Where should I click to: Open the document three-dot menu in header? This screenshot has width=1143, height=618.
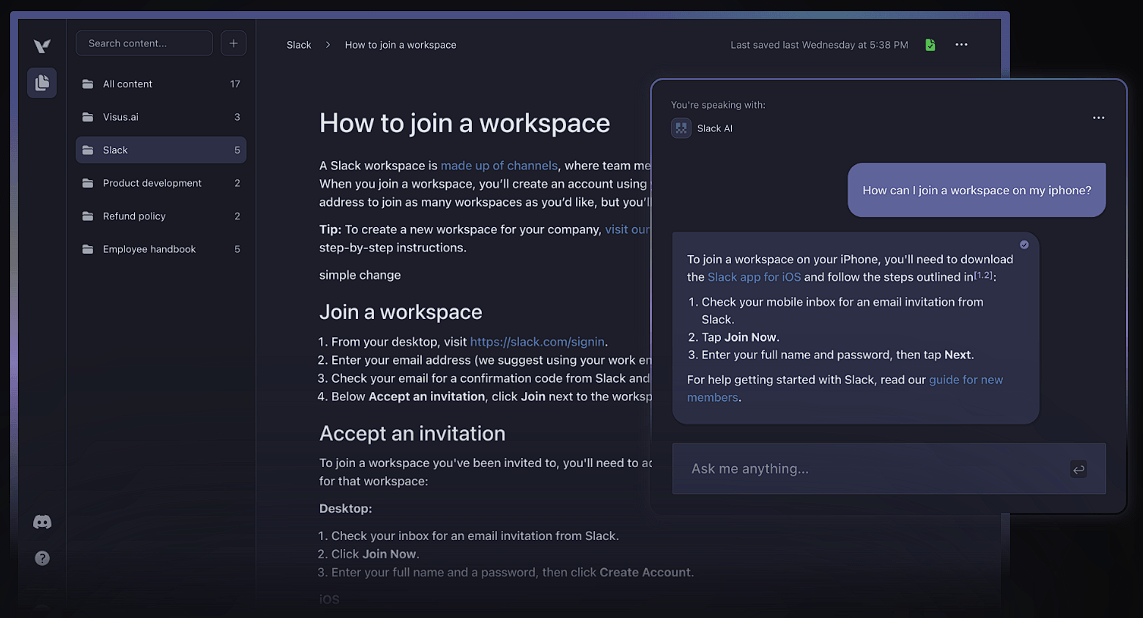point(961,45)
